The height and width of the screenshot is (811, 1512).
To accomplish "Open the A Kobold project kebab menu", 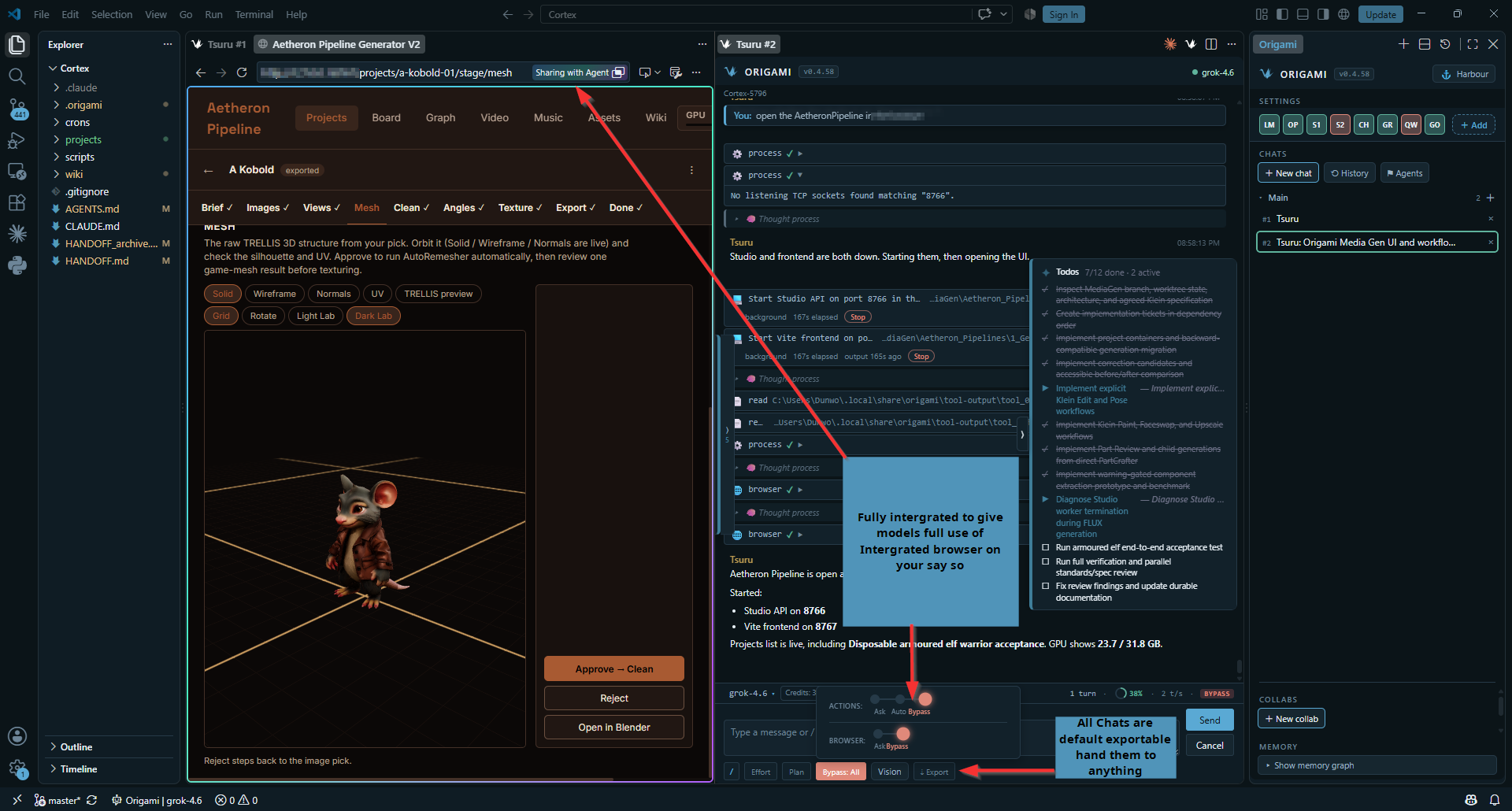I will (x=691, y=170).
